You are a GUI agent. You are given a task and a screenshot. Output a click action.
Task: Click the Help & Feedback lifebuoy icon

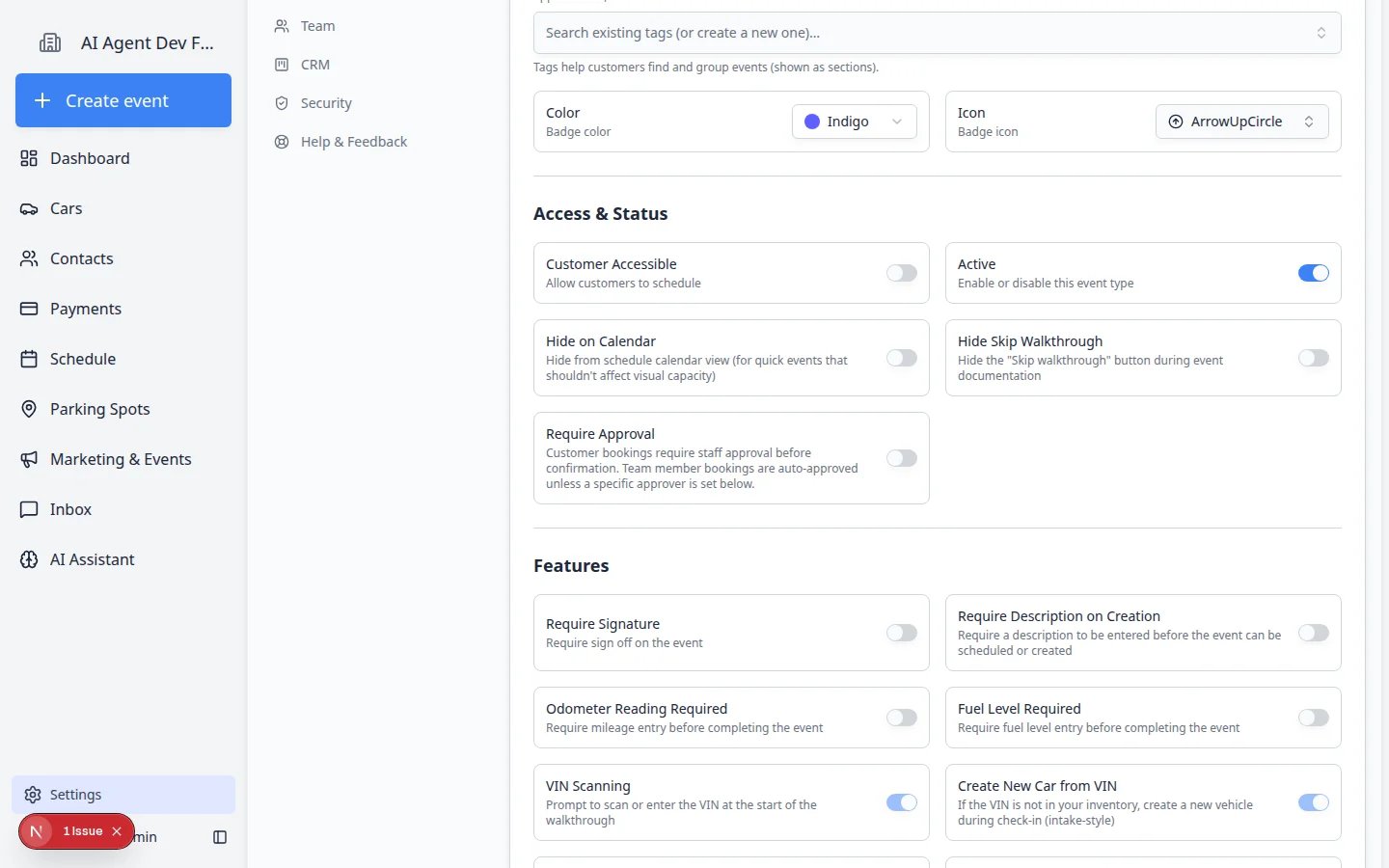pyautogui.click(x=282, y=142)
